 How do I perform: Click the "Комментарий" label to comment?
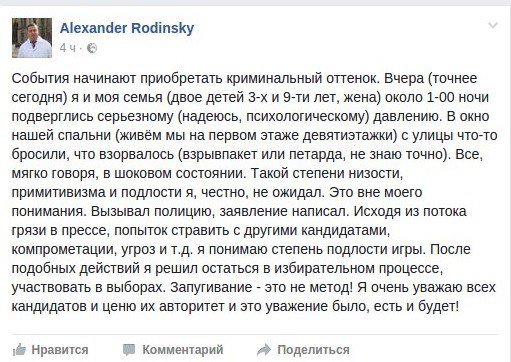coord(183,350)
